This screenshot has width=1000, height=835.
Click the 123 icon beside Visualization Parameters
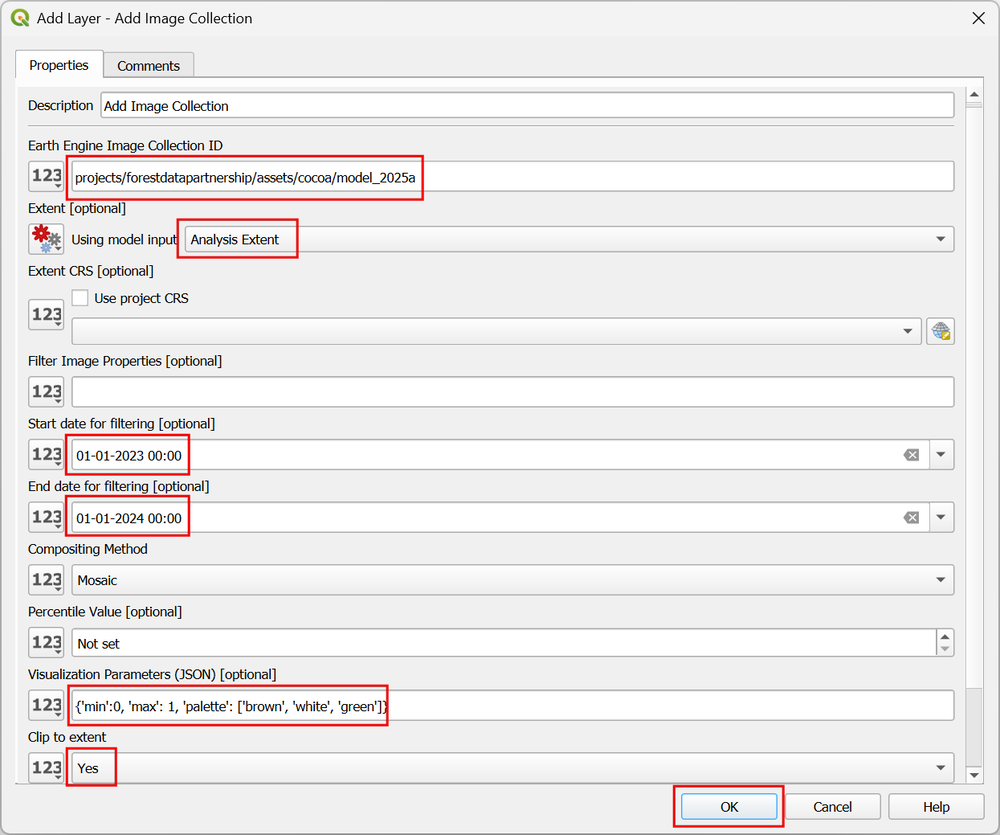pyautogui.click(x=46, y=705)
